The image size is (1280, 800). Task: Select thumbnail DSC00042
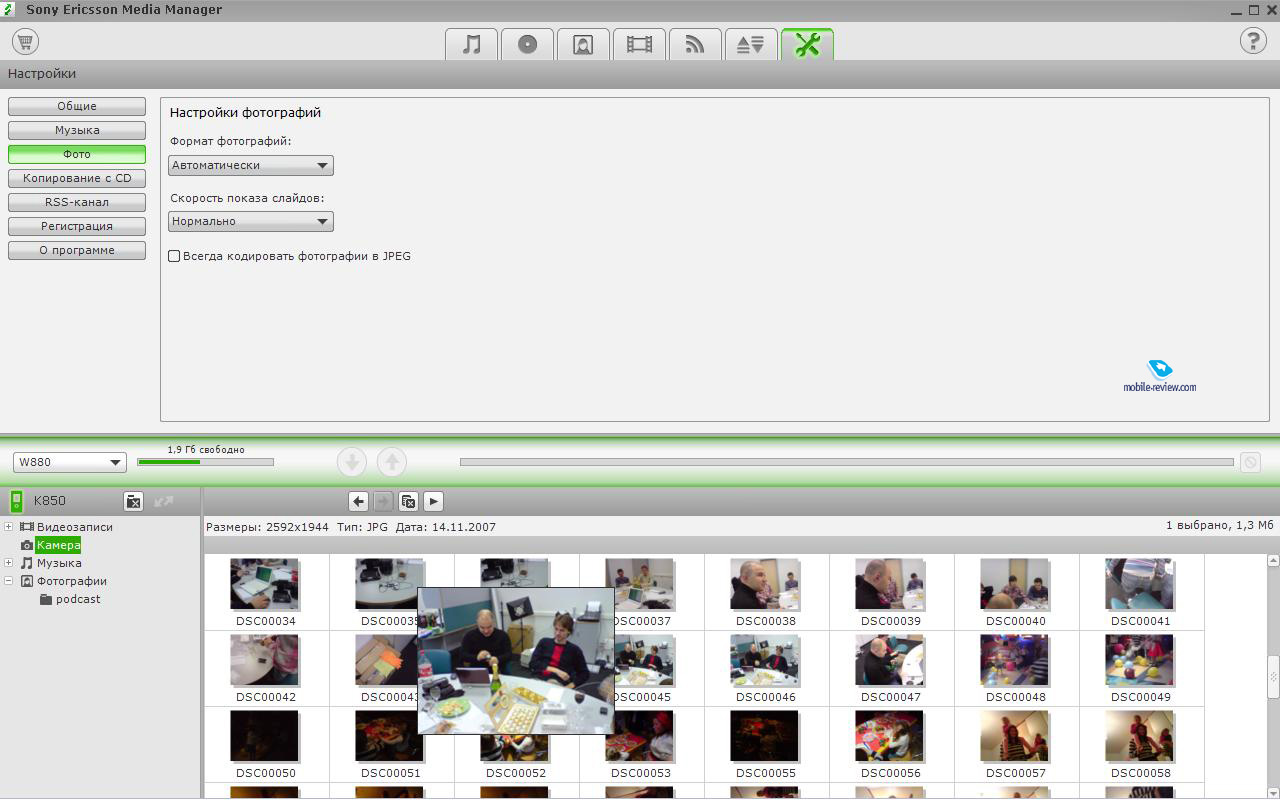click(x=265, y=660)
